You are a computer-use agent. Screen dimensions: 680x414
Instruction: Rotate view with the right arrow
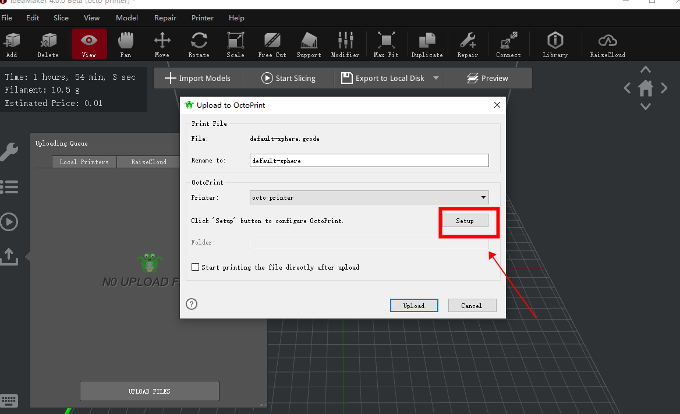[x=664, y=88]
